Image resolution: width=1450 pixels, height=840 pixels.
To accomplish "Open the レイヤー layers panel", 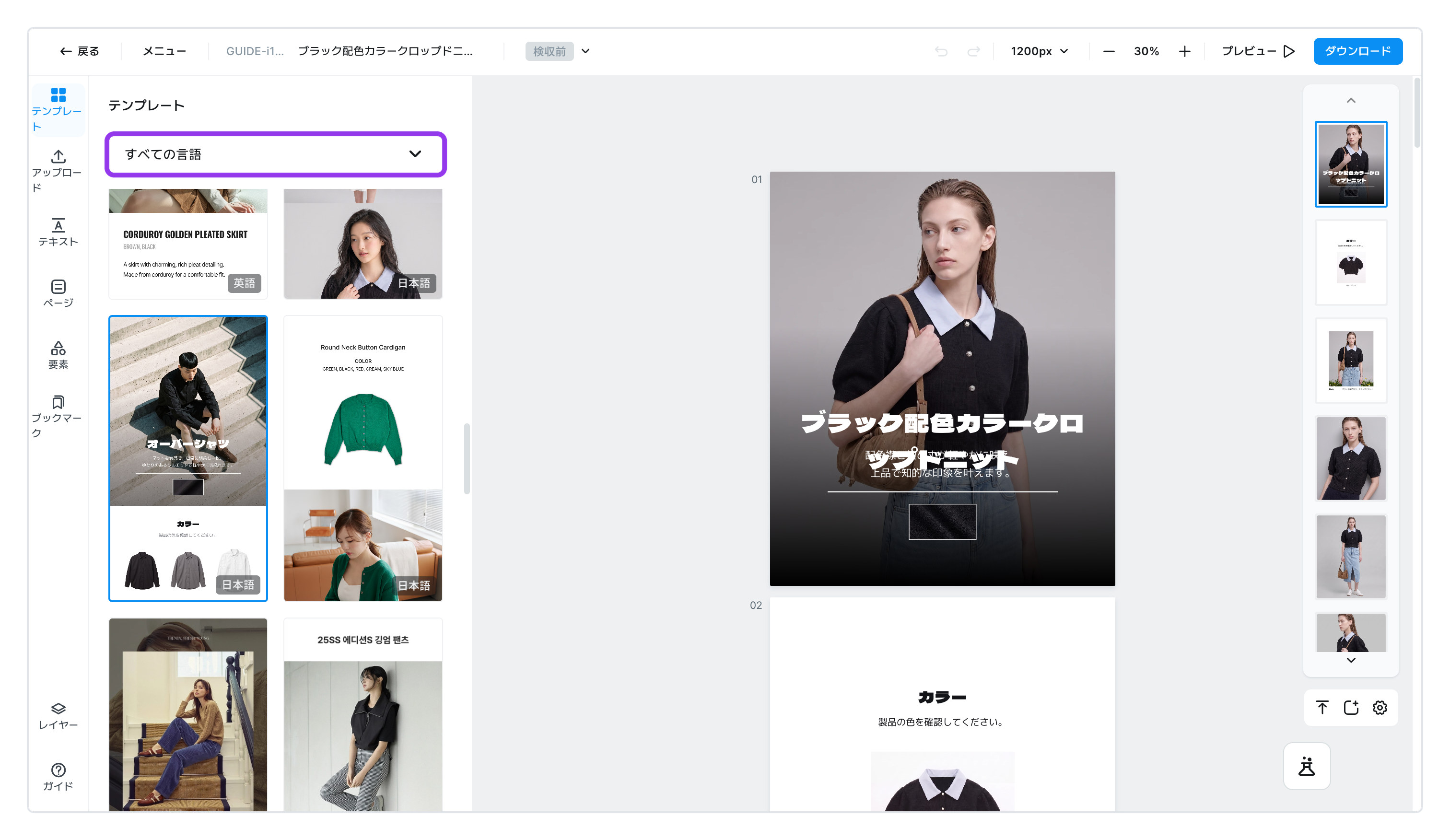I will [x=58, y=716].
